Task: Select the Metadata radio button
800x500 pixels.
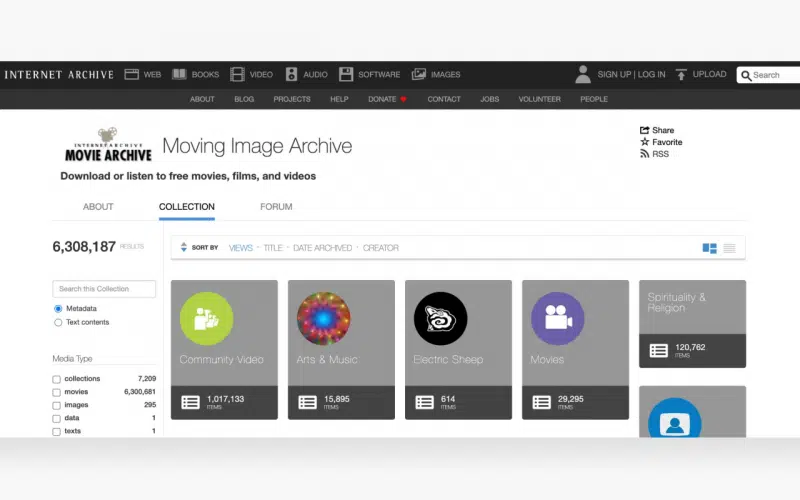Action: tap(58, 309)
